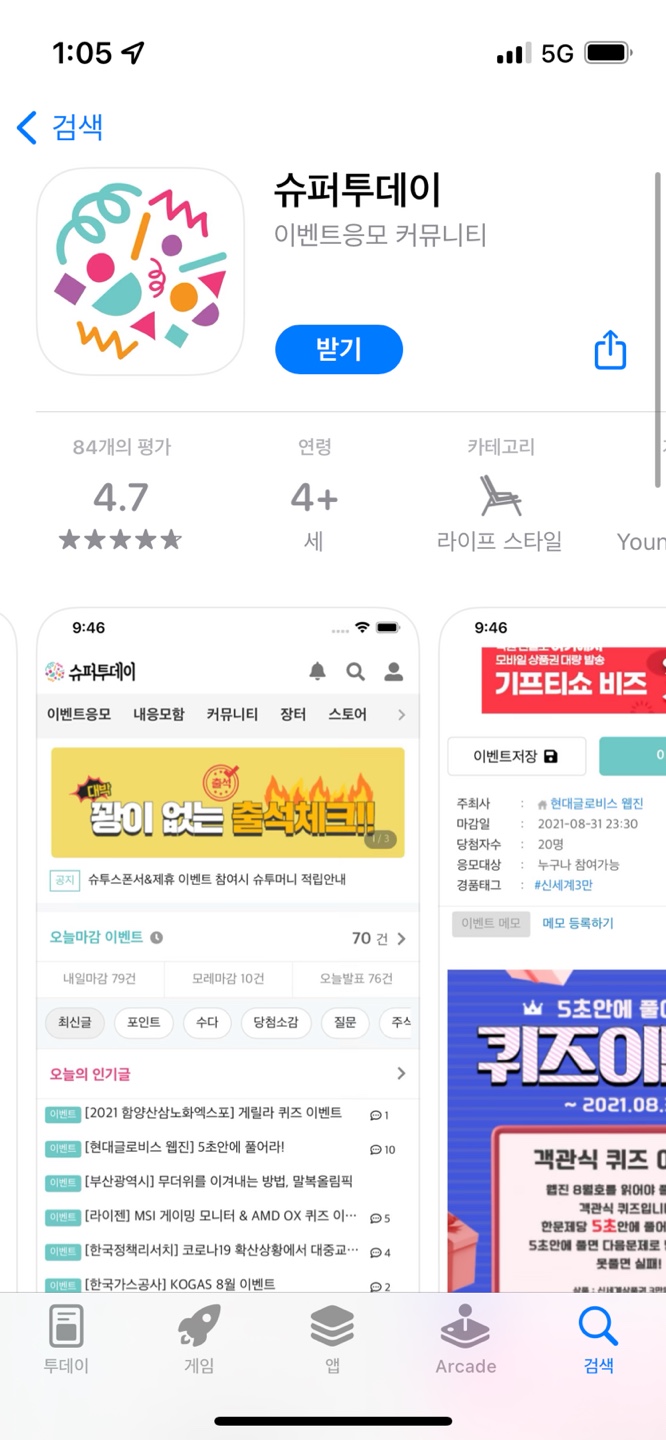Switch to the 투데이 tab
666x1440 pixels.
click(x=66, y=1340)
